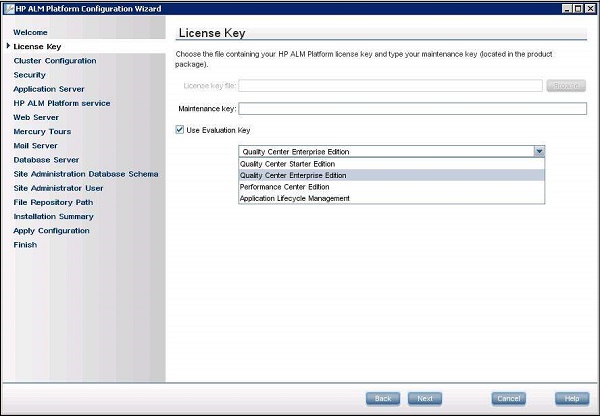Open Help for the wizard
600x416 pixels.
572,399
